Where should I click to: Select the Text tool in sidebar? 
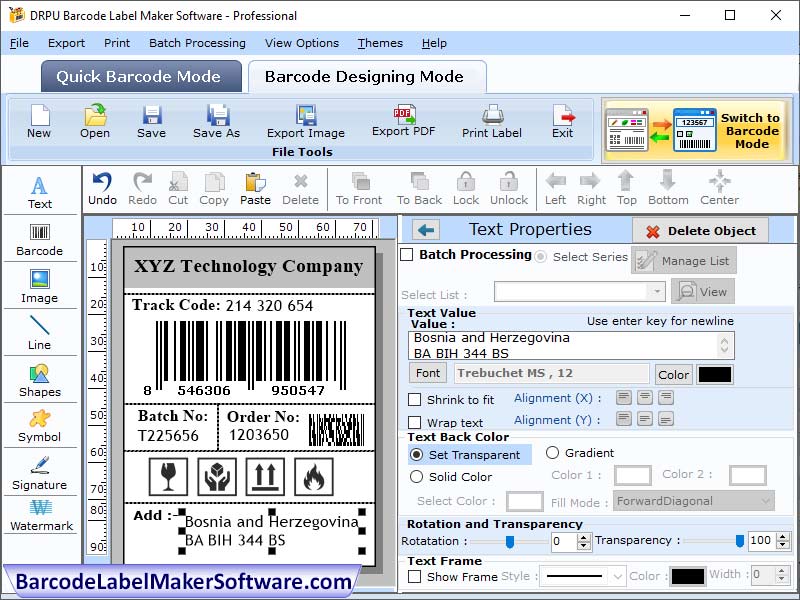(x=40, y=193)
